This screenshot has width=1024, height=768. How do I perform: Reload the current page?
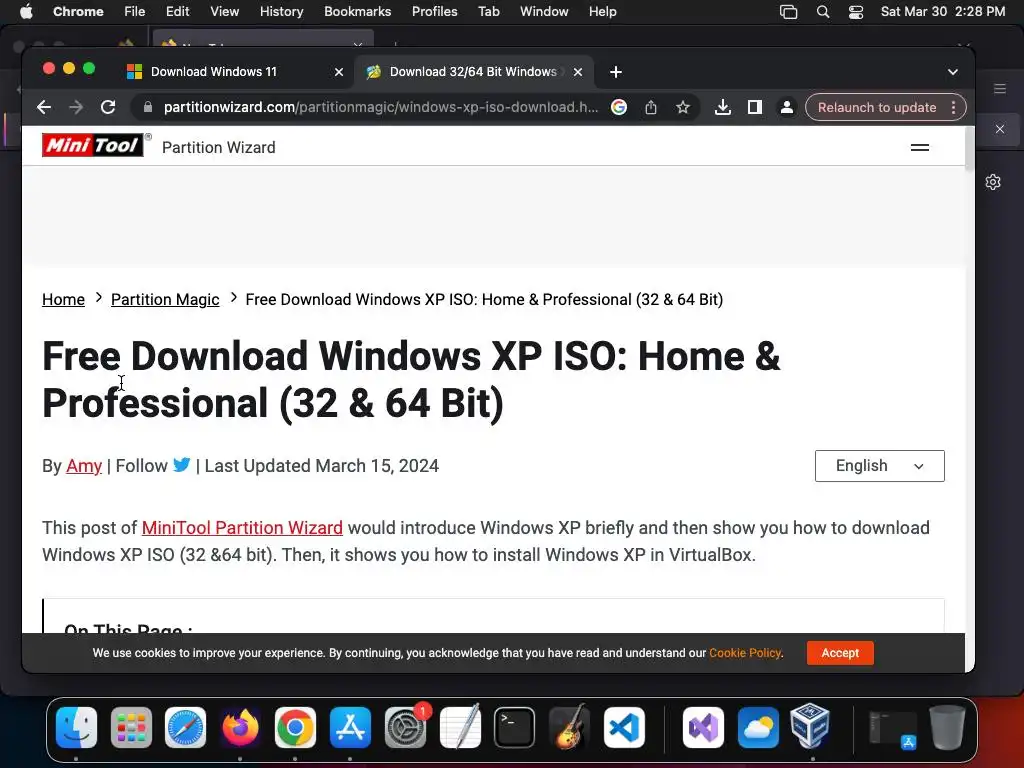point(108,107)
